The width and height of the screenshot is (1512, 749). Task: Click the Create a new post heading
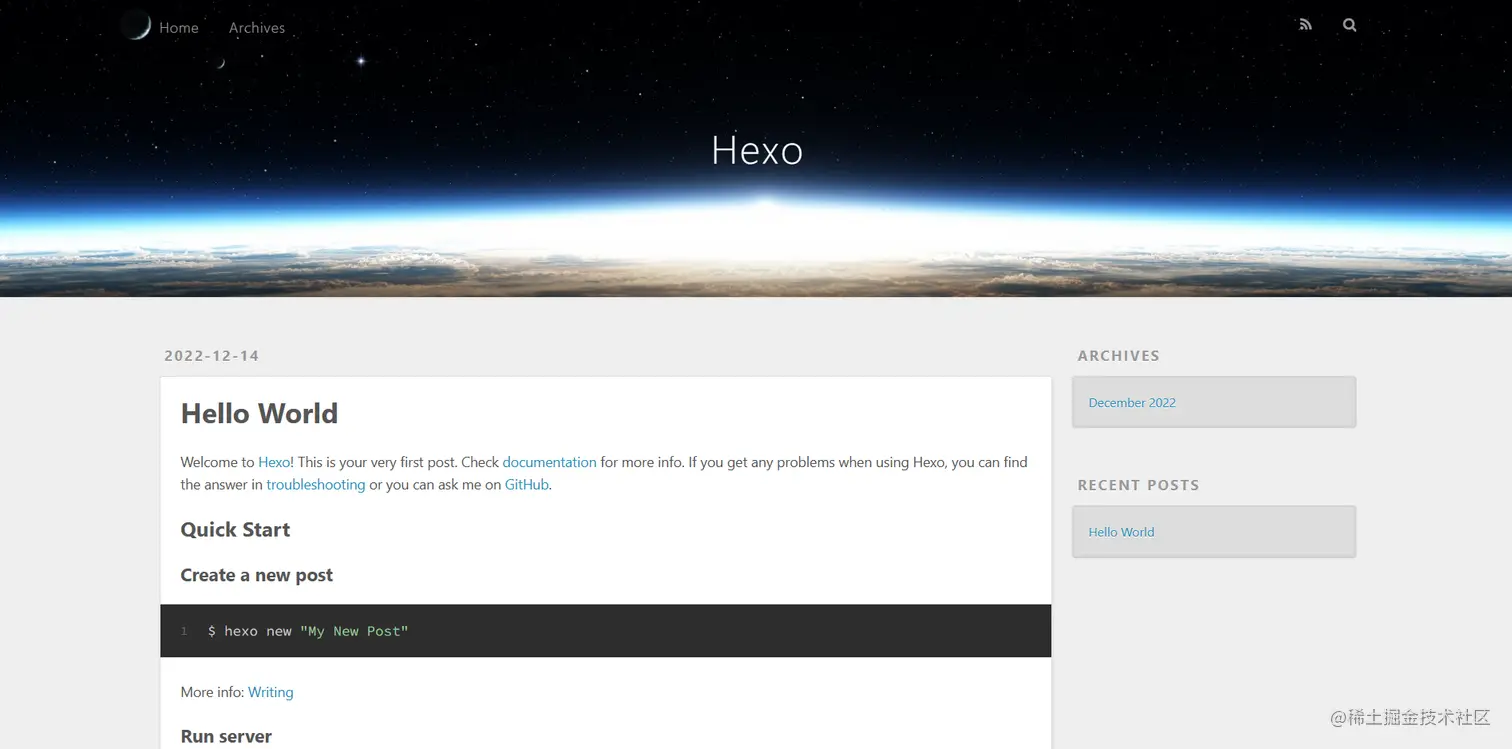tap(257, 575)
